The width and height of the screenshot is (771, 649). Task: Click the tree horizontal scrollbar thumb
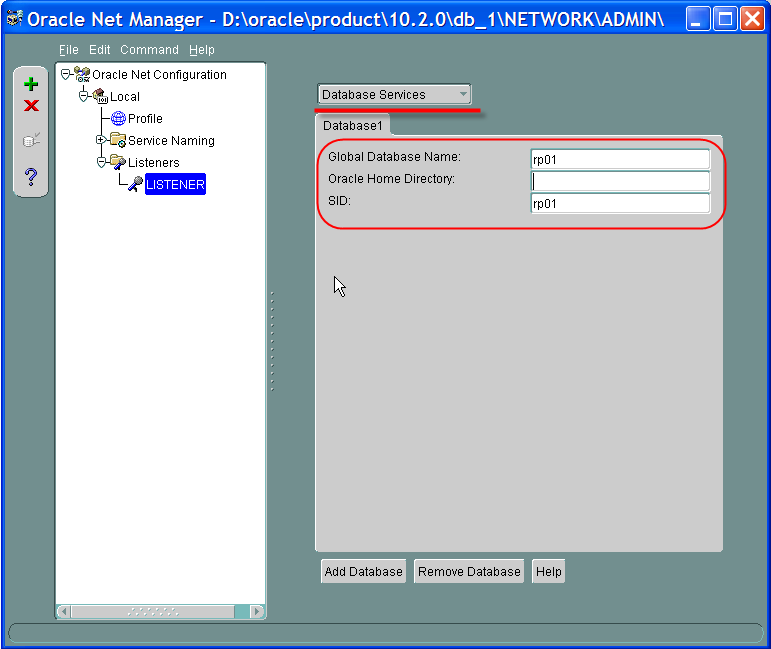click(153, 611)
